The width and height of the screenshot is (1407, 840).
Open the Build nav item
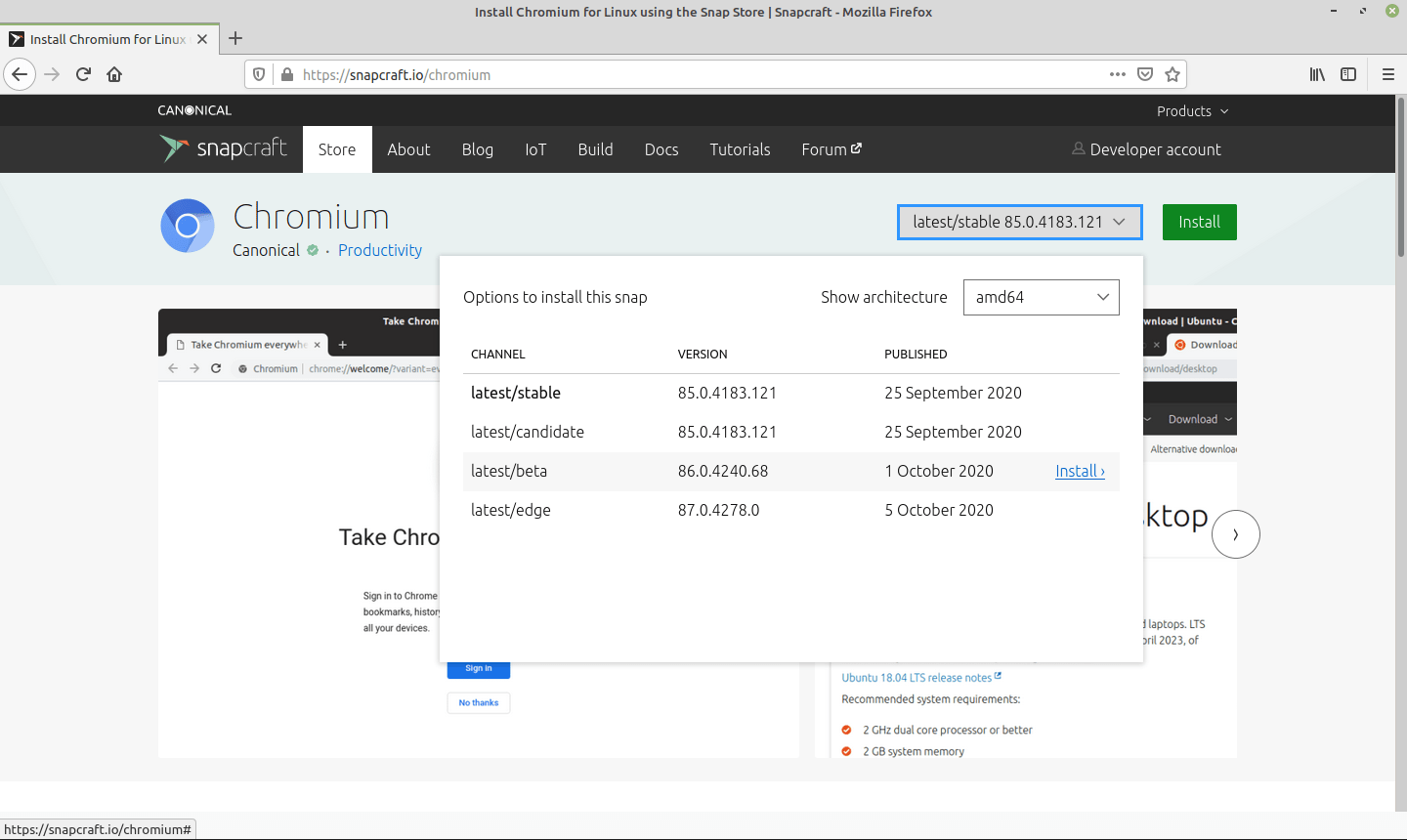click(595, 149)
